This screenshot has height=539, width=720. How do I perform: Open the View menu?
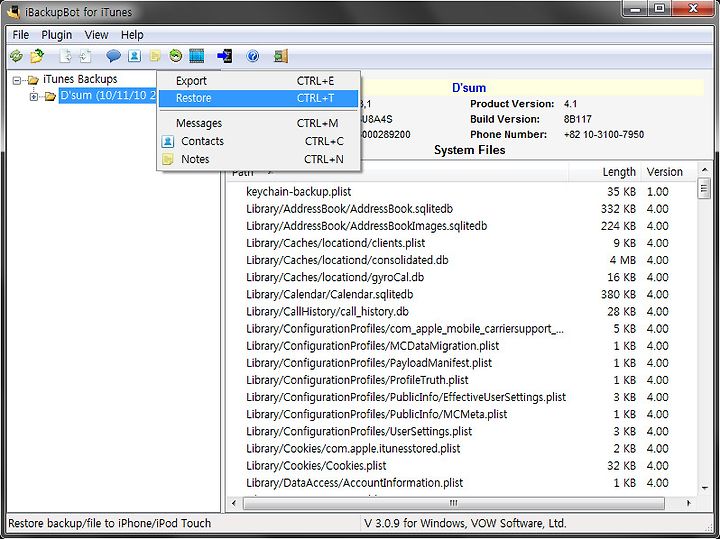[x=96, y=35]
